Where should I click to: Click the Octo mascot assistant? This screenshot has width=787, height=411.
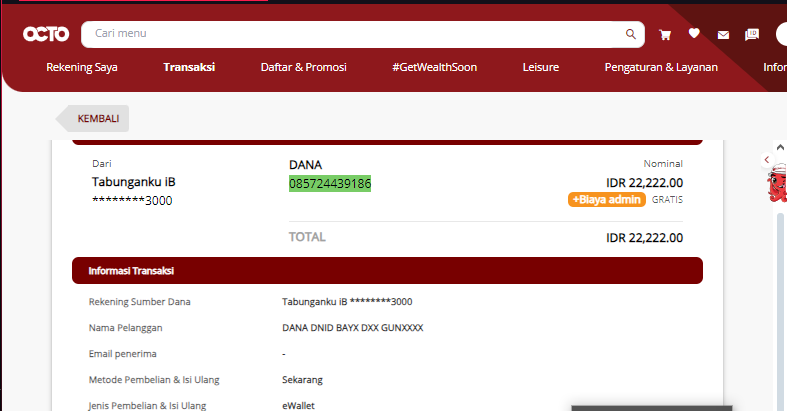click(777, 183)
